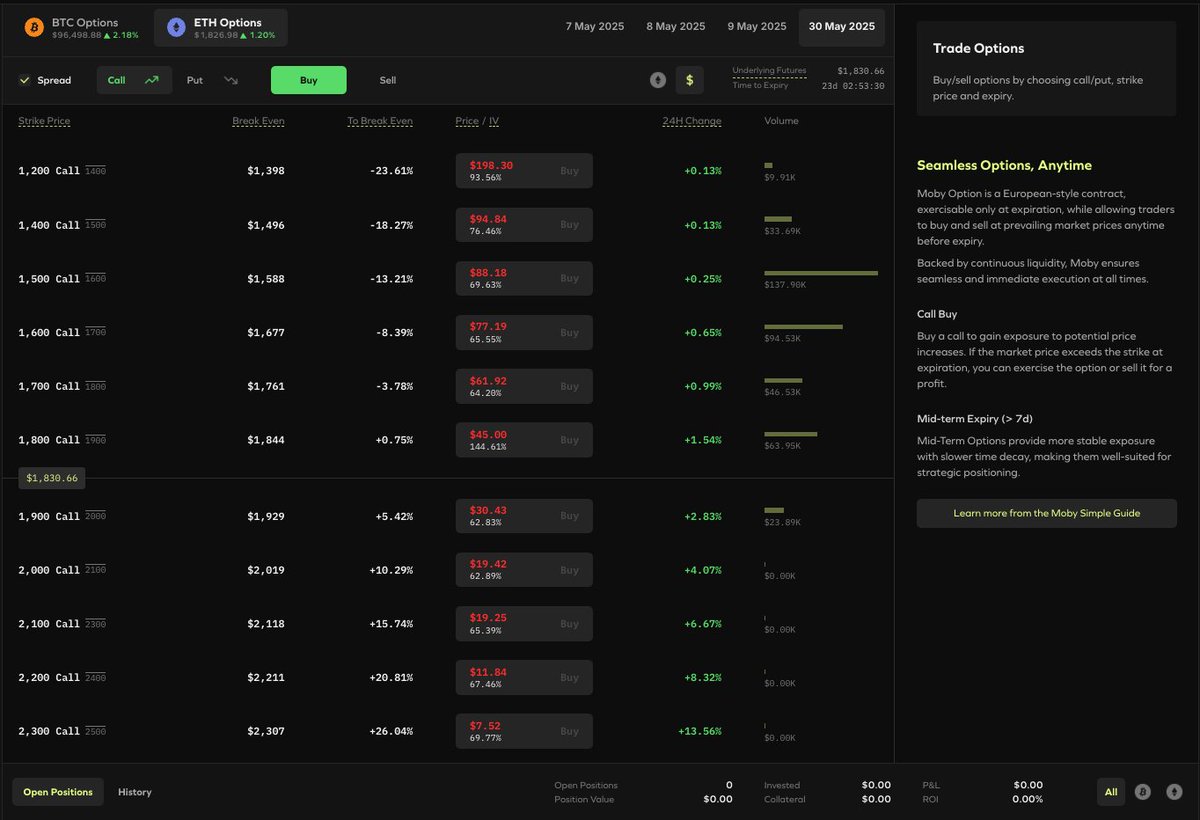
Task: Filter positions by Bitcoin icon
Action: 1143,792
